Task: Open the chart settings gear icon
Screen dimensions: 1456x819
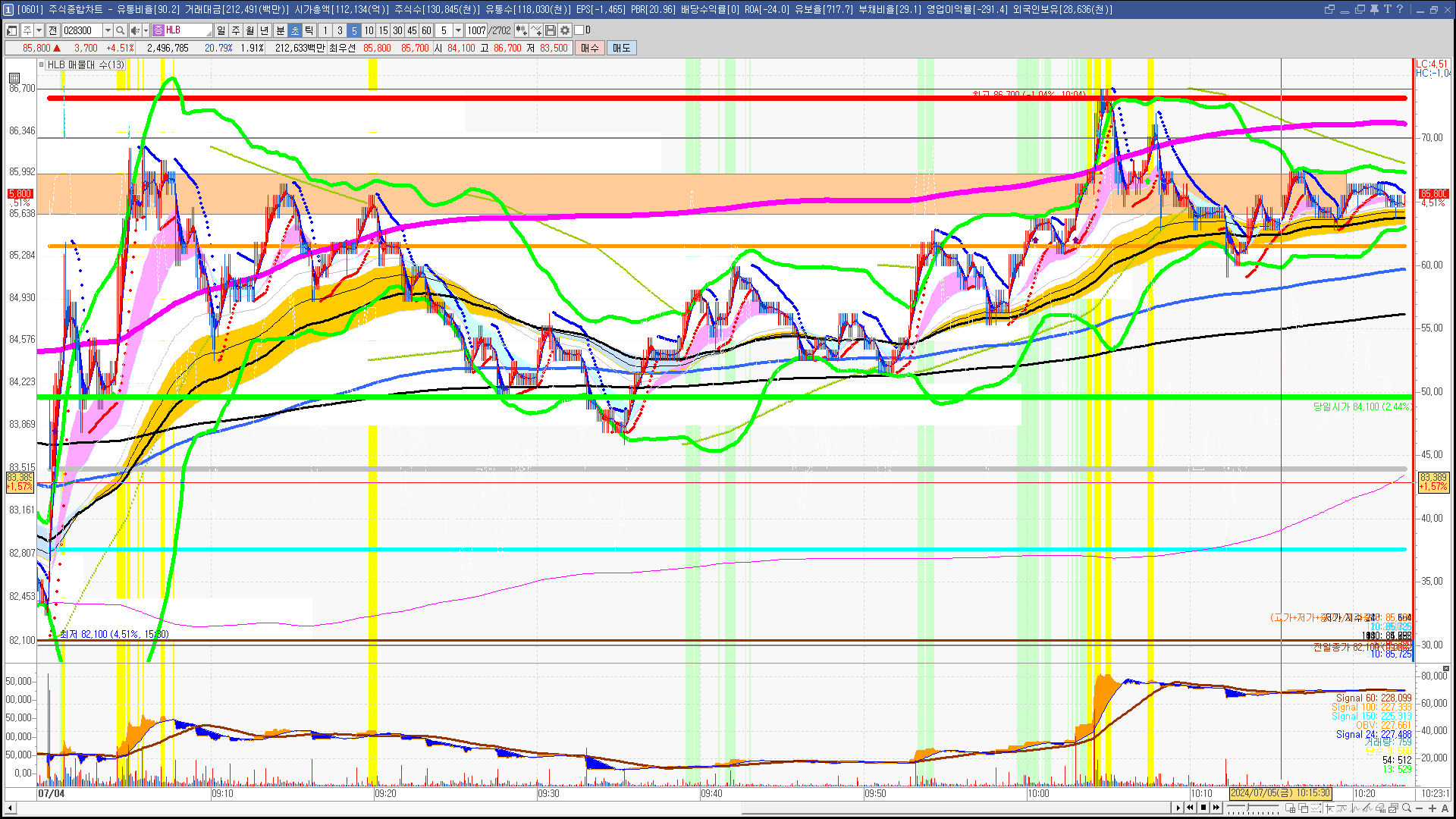Action: pyautogui.click(x=565, y=30)
